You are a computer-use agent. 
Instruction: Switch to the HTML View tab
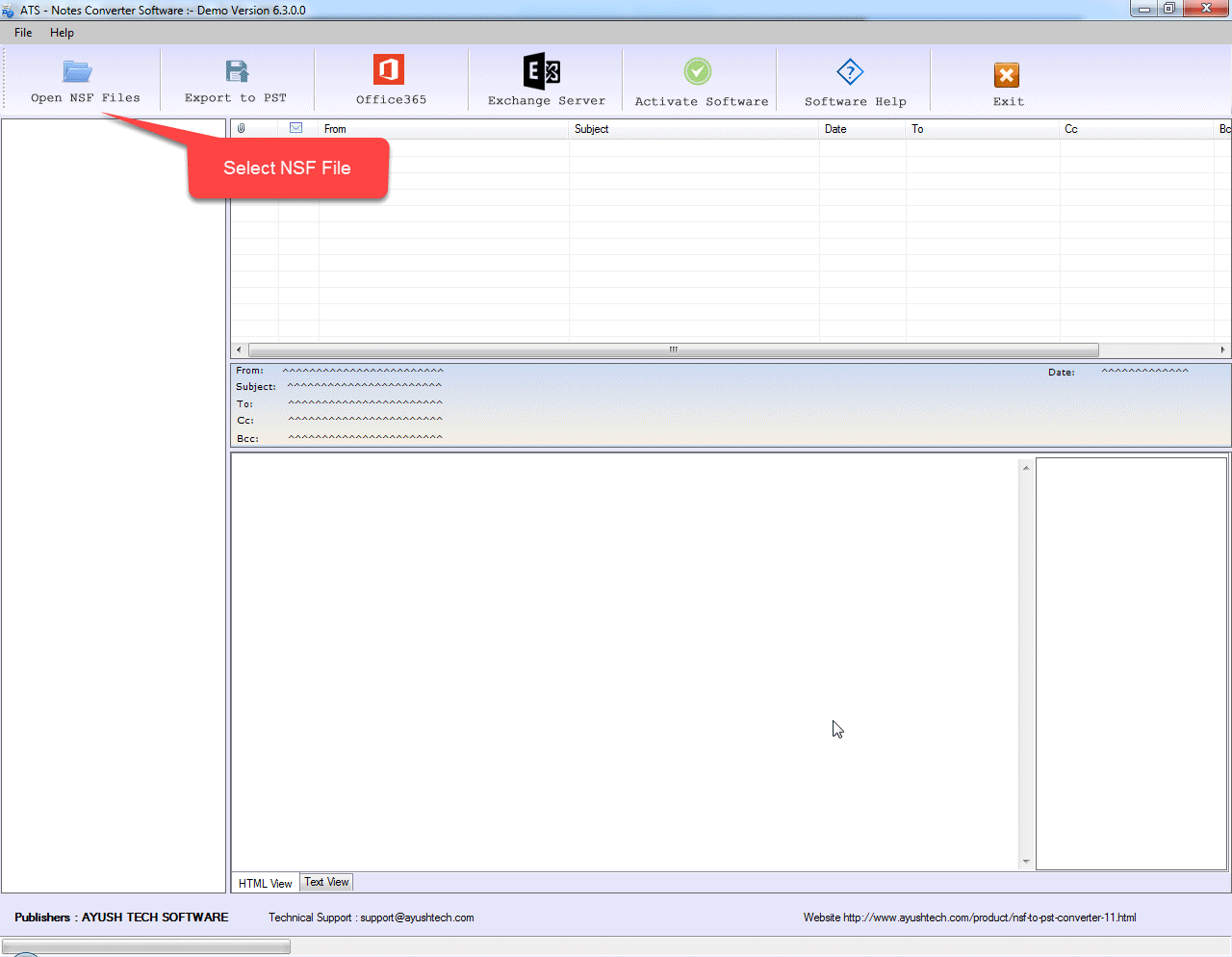(x=265, y=883)
